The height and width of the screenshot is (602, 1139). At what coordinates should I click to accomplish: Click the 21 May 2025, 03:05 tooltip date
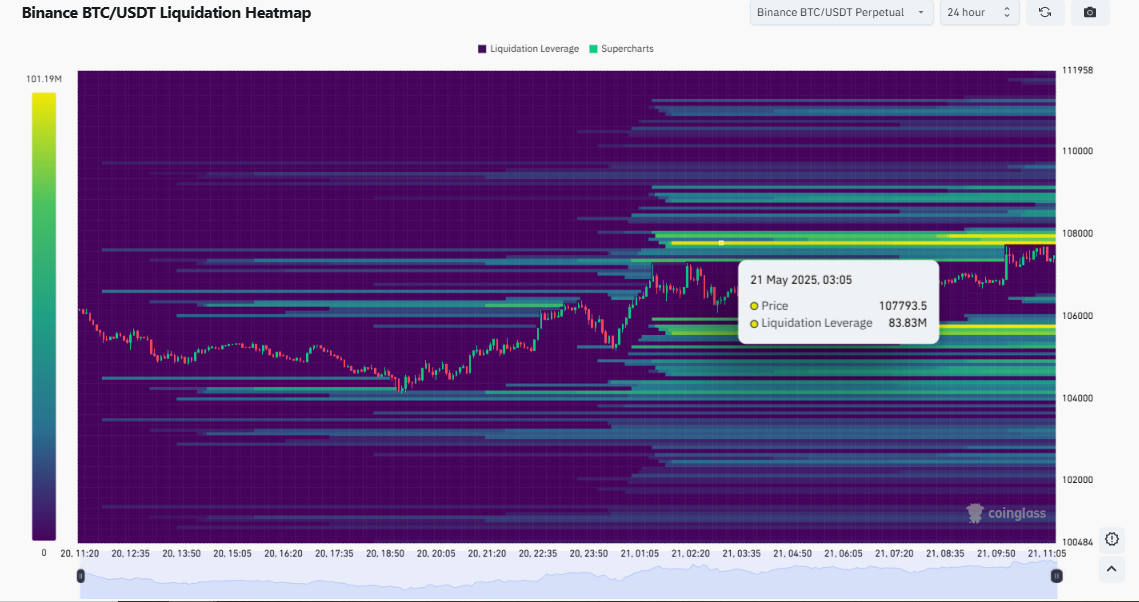[800, 280]
